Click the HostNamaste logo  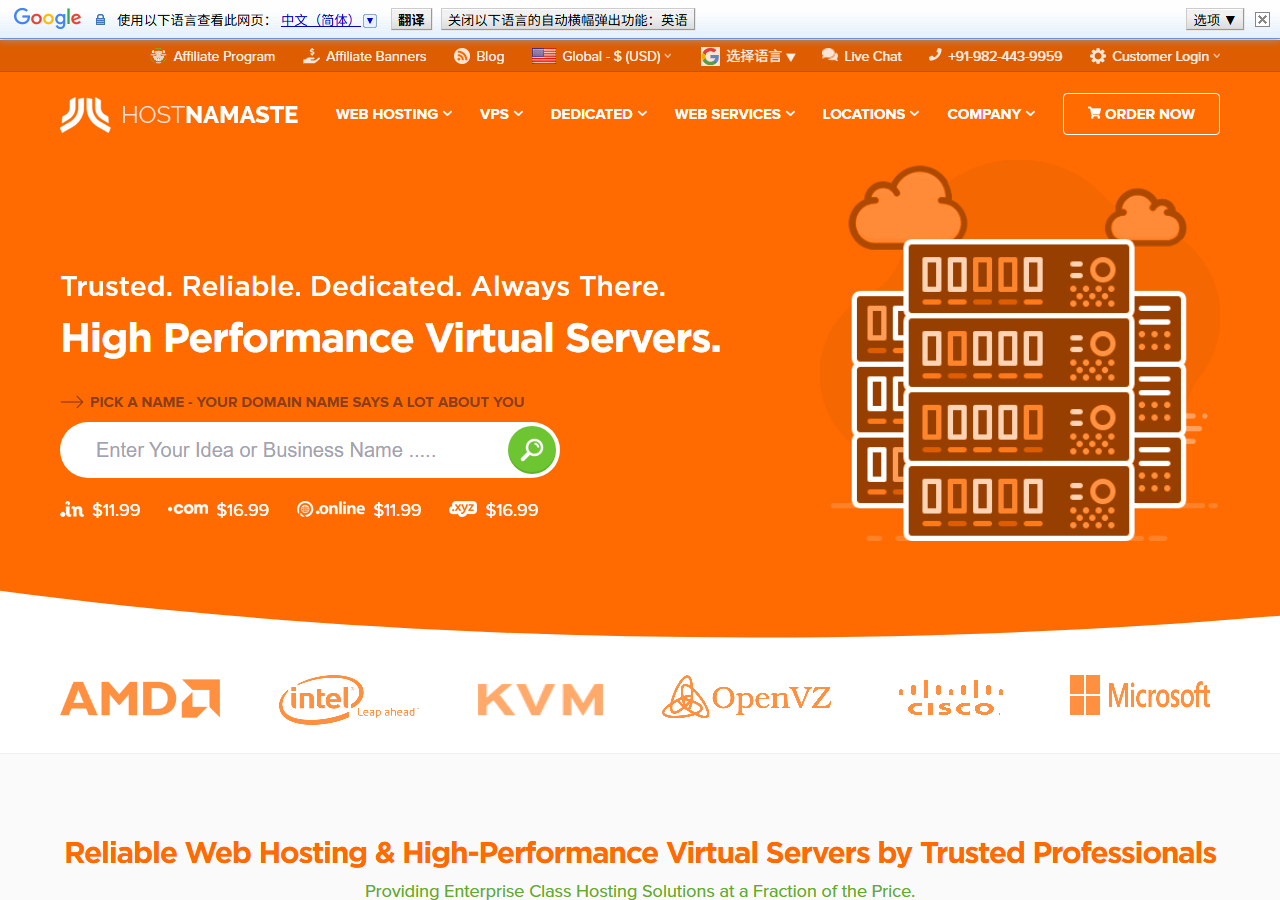coord(179,114)
